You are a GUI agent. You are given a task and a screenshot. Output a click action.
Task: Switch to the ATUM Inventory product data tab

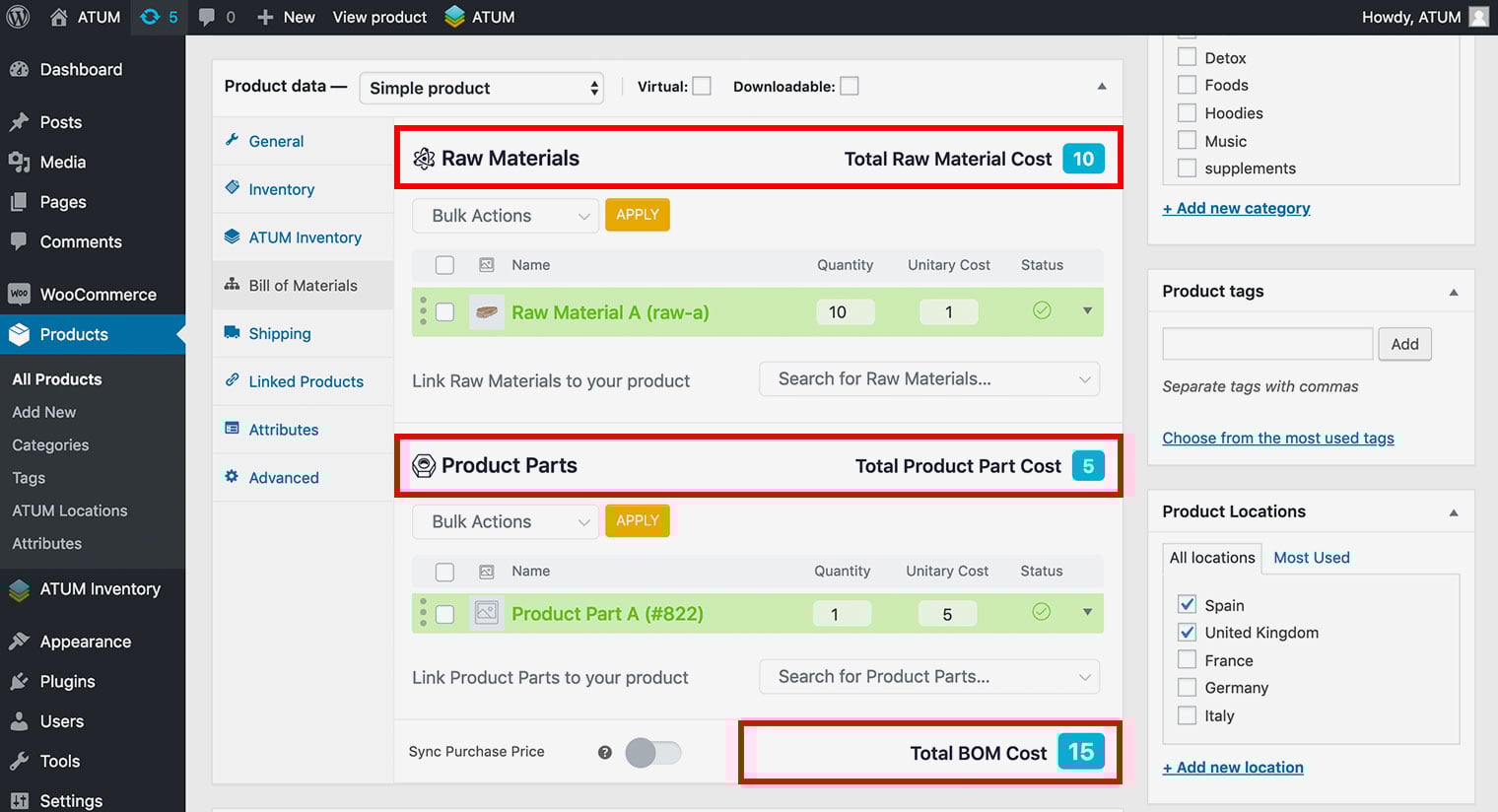point(305,237)
